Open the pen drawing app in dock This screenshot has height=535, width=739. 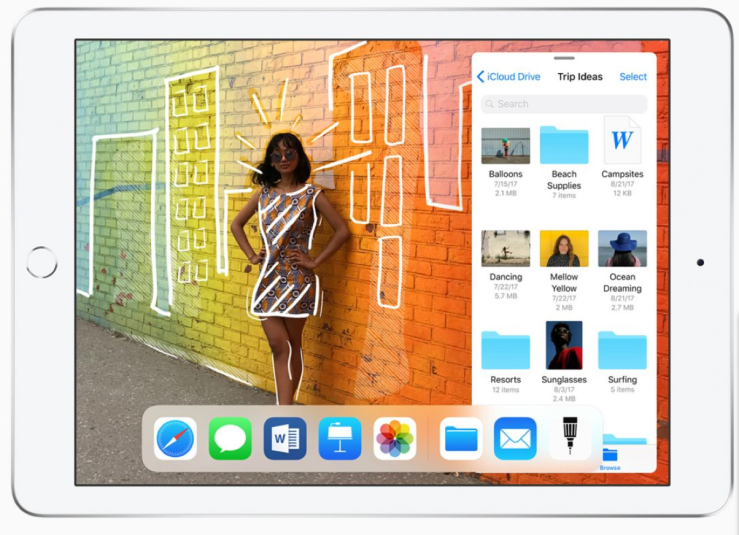click(x=570, y=436)
